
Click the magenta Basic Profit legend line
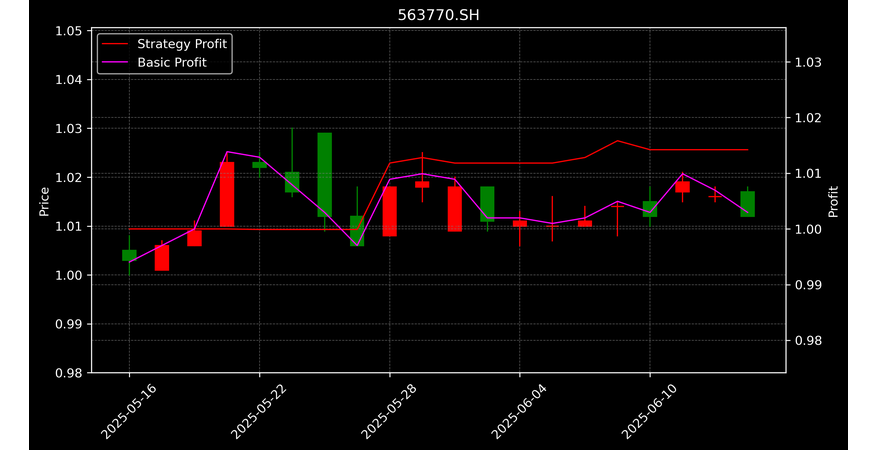point(115,63)
